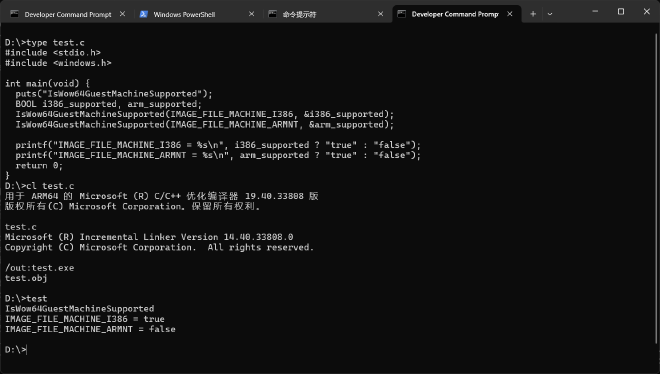The width and height of the screenshot is (660, 374).
Task: Click the 'IMAGE_FILE_MACHINE_I386 = true' output
Action: pos(85,319)
